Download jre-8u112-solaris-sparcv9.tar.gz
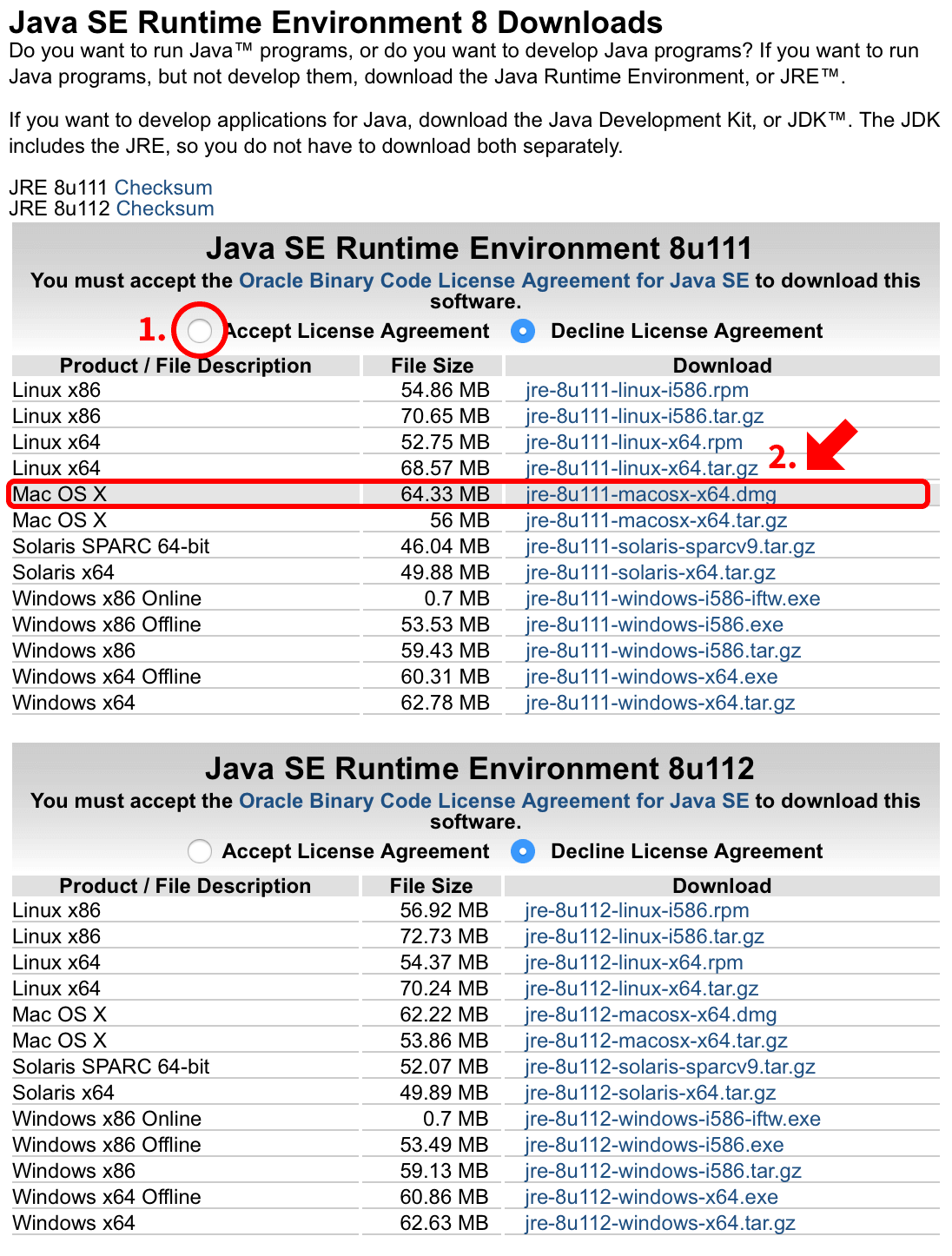Screen dimensions: 952x1256 click(x=670, y=1067)
